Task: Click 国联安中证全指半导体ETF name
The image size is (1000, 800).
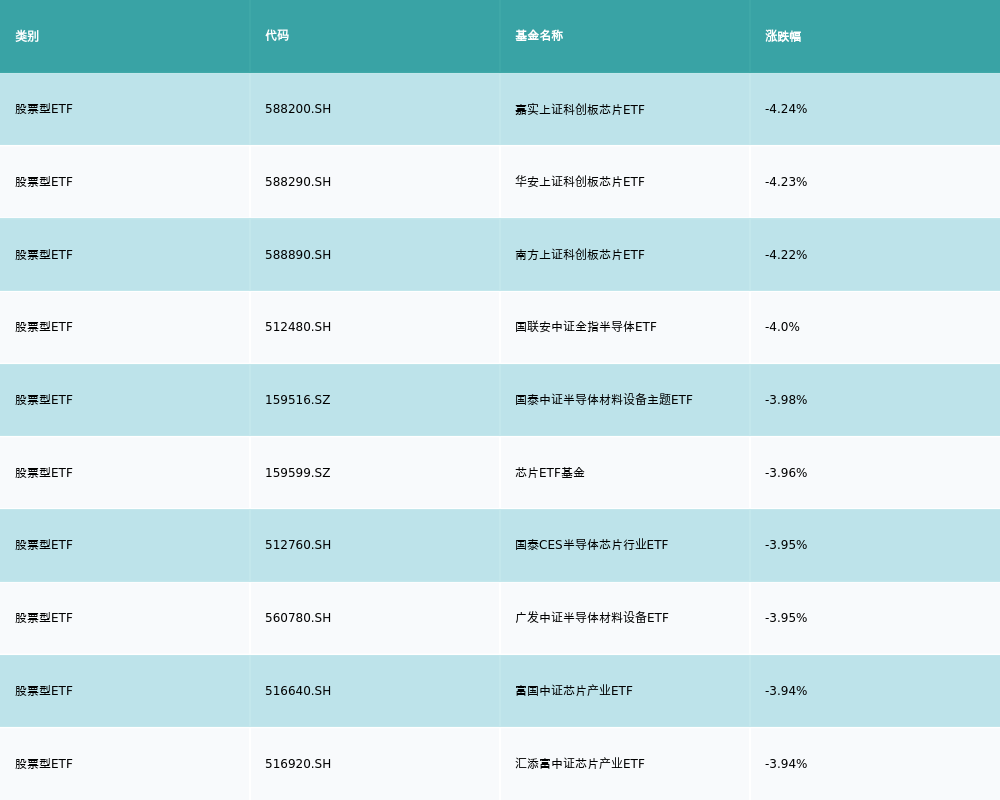Action: [x=586, y=327]
